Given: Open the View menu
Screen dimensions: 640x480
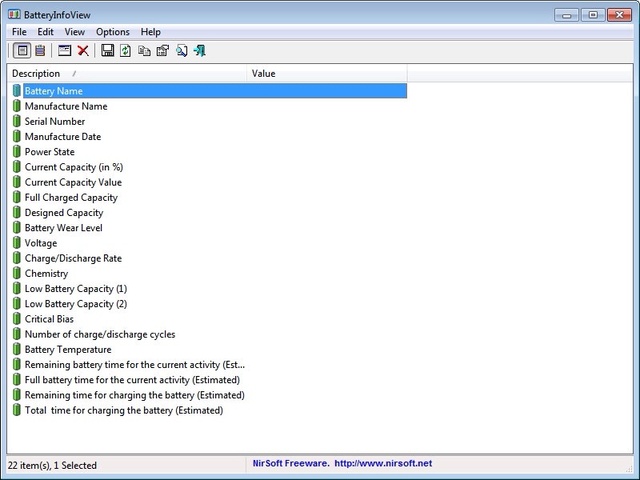Looking at the screenshot, I should (x=75, y=32).
